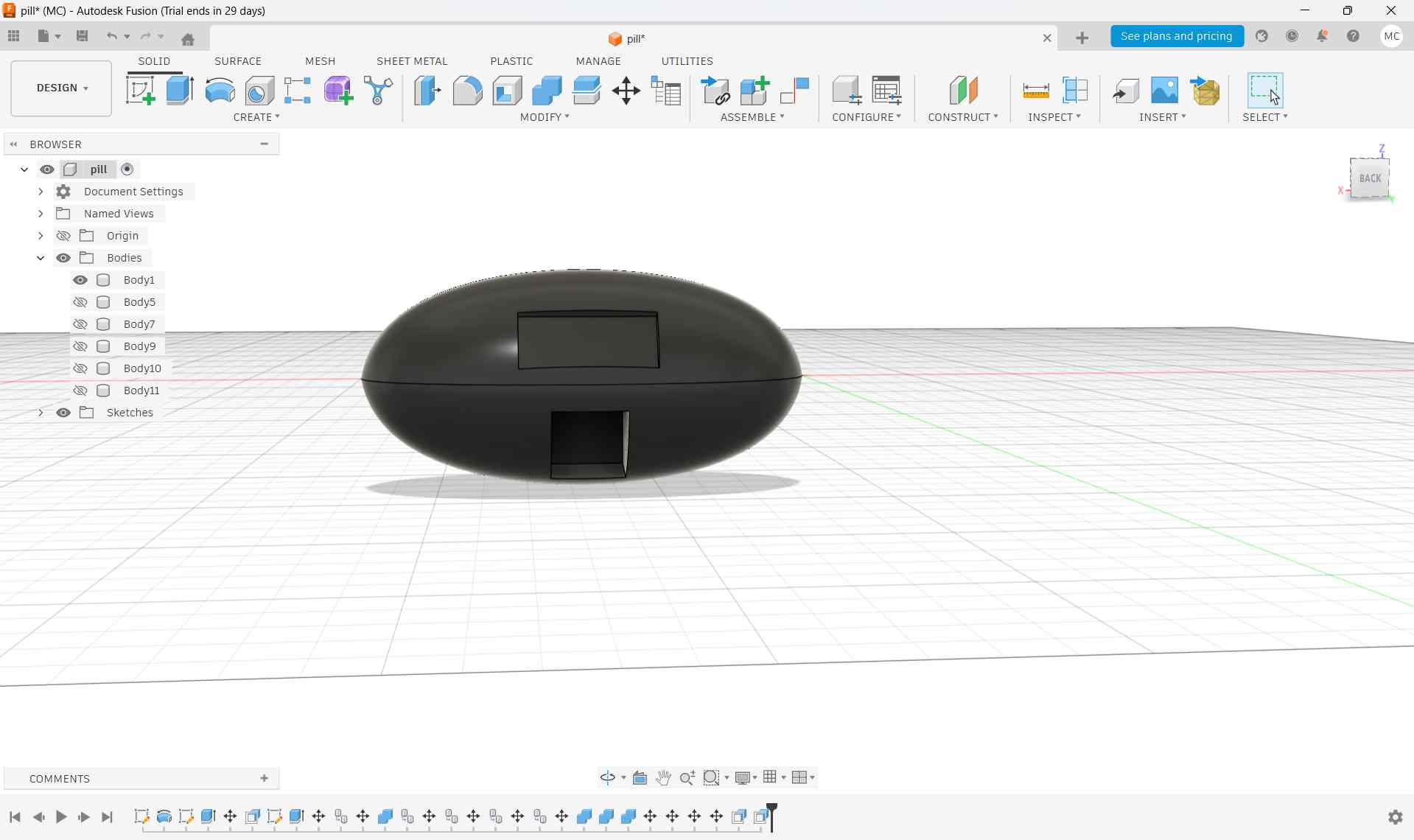1414x840 pixels.
Task: Activate the Select tool icon
Action: (1265, 91)
